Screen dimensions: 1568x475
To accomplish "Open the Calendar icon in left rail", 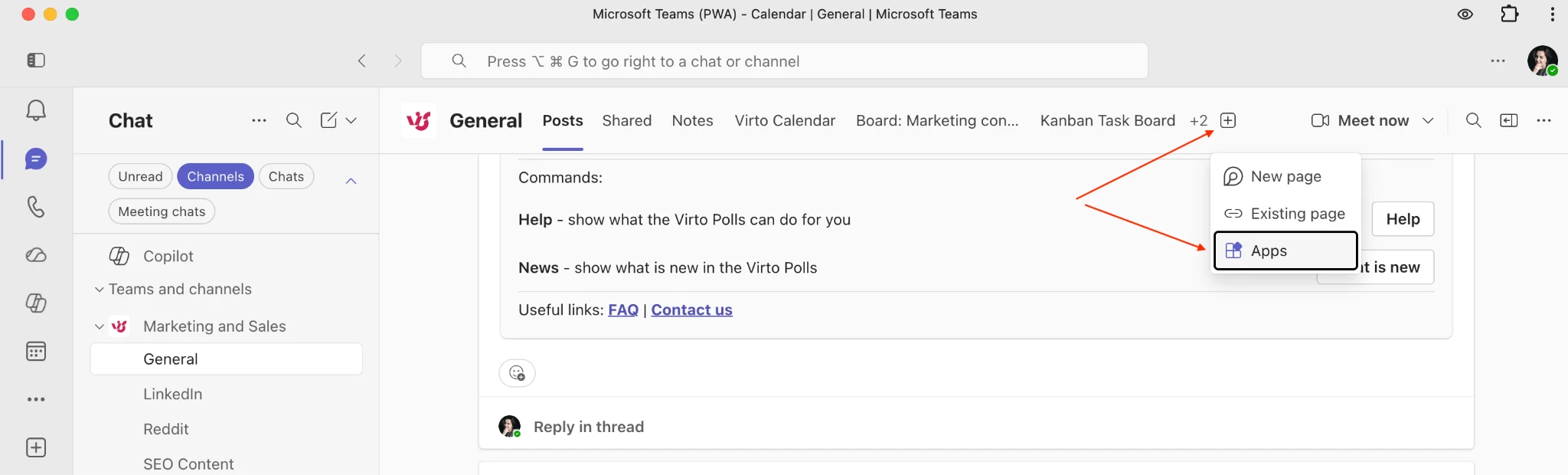I will (36, 352).
